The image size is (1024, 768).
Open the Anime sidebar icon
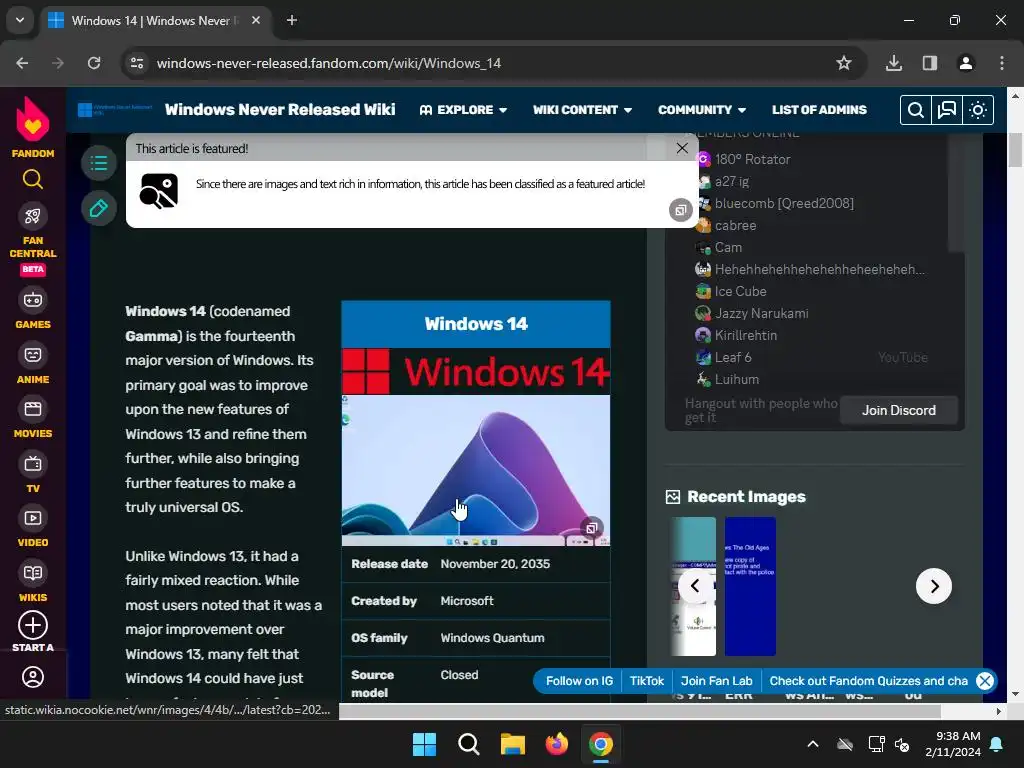click(33, 355)
